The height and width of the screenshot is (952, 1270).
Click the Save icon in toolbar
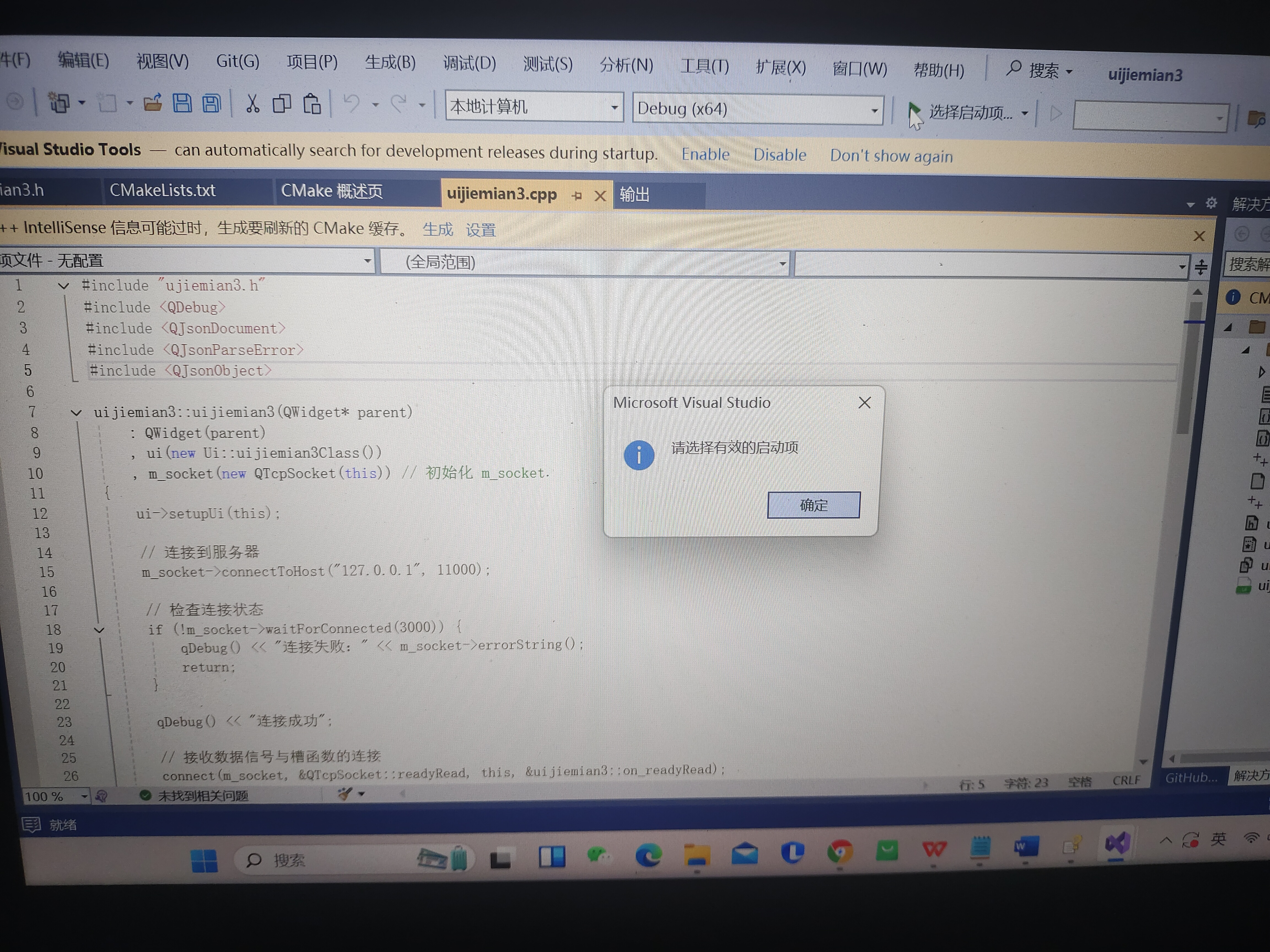pos(182,103)
